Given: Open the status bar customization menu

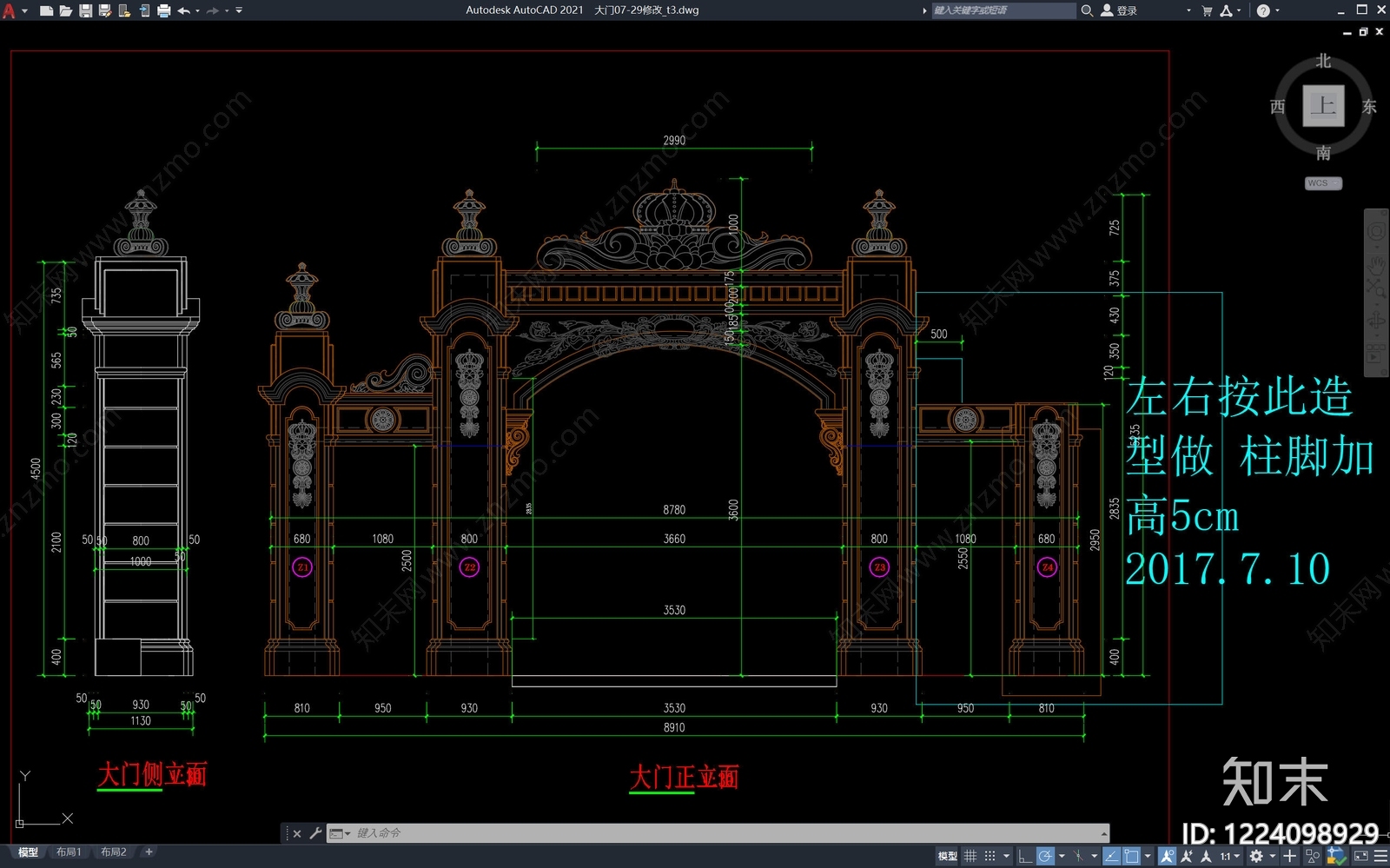Looking at the screenshot, I should coord(1380,856).
